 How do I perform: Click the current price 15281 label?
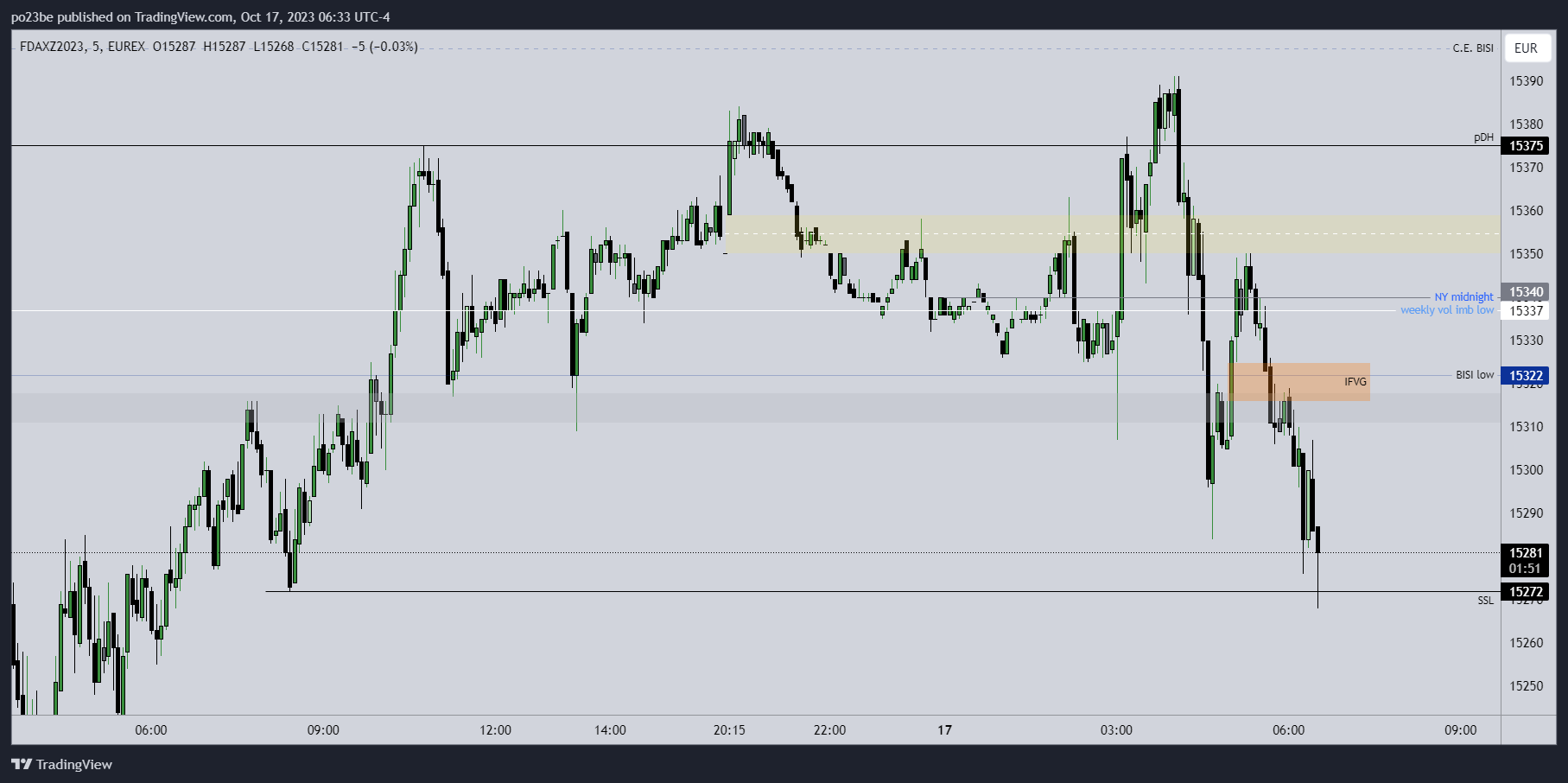(x=1526, y=552)
